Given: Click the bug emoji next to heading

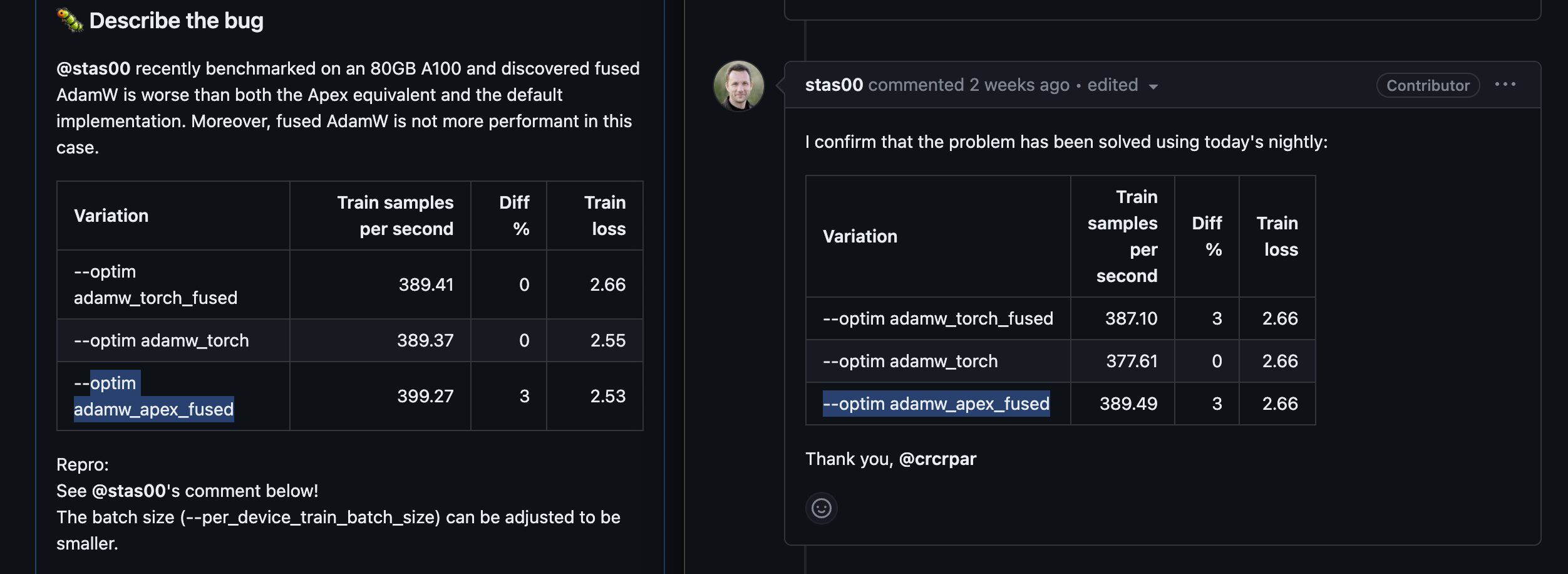Looking at the screenshot, I should 70,19.
